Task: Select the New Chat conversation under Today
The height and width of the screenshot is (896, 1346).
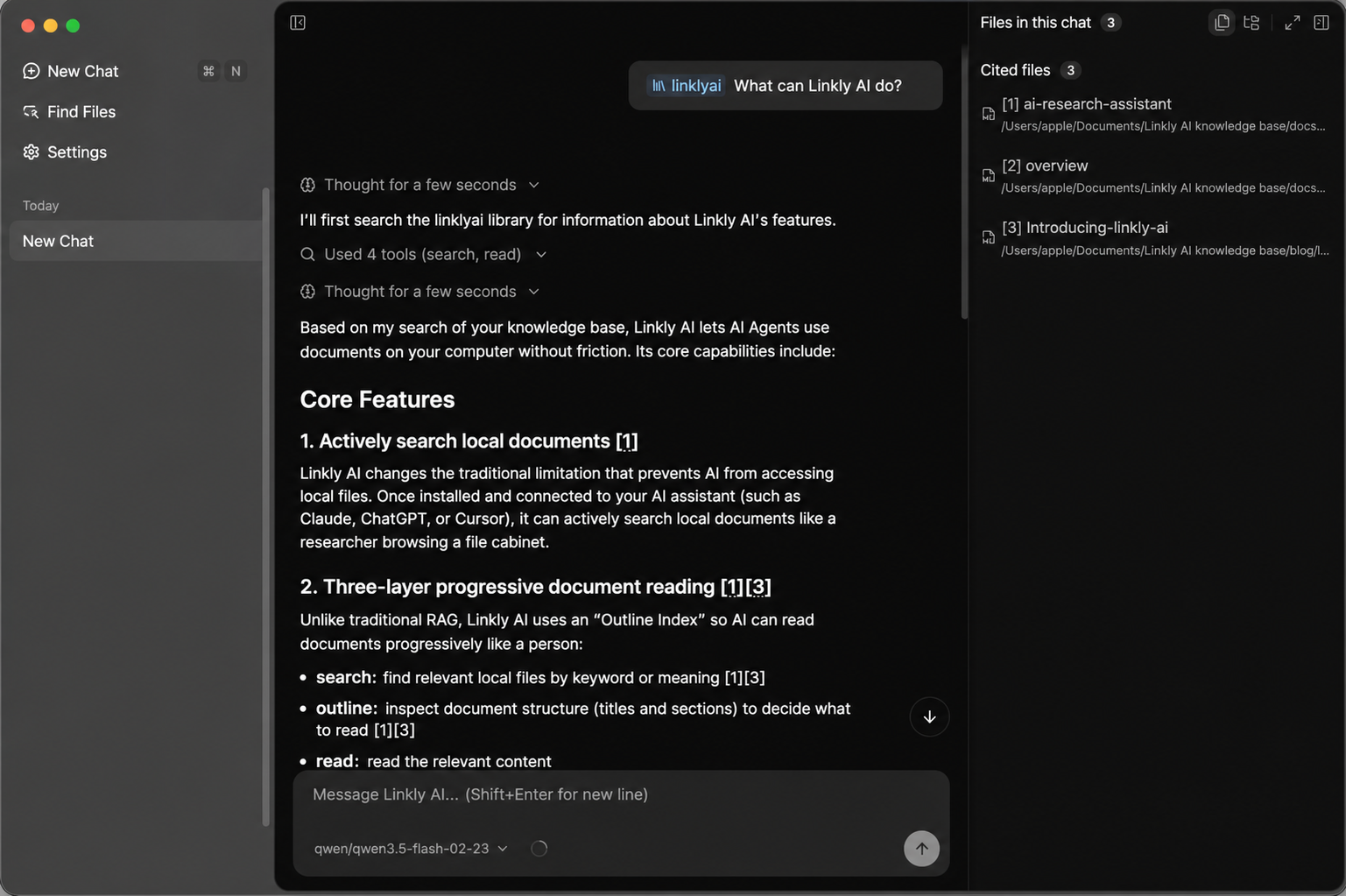Action: click(x=136, y=241)
